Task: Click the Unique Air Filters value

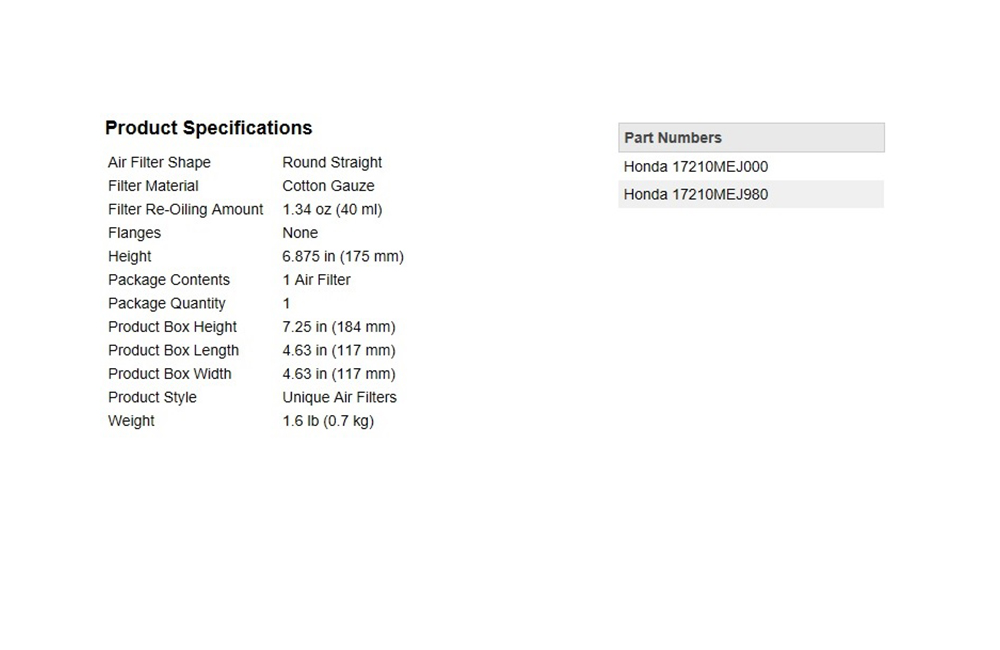Action: click(339, 397)
